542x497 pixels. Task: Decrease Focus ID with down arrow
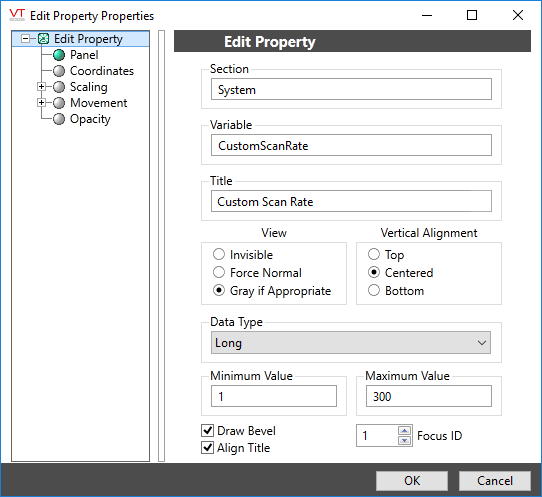tap(404, 440)
